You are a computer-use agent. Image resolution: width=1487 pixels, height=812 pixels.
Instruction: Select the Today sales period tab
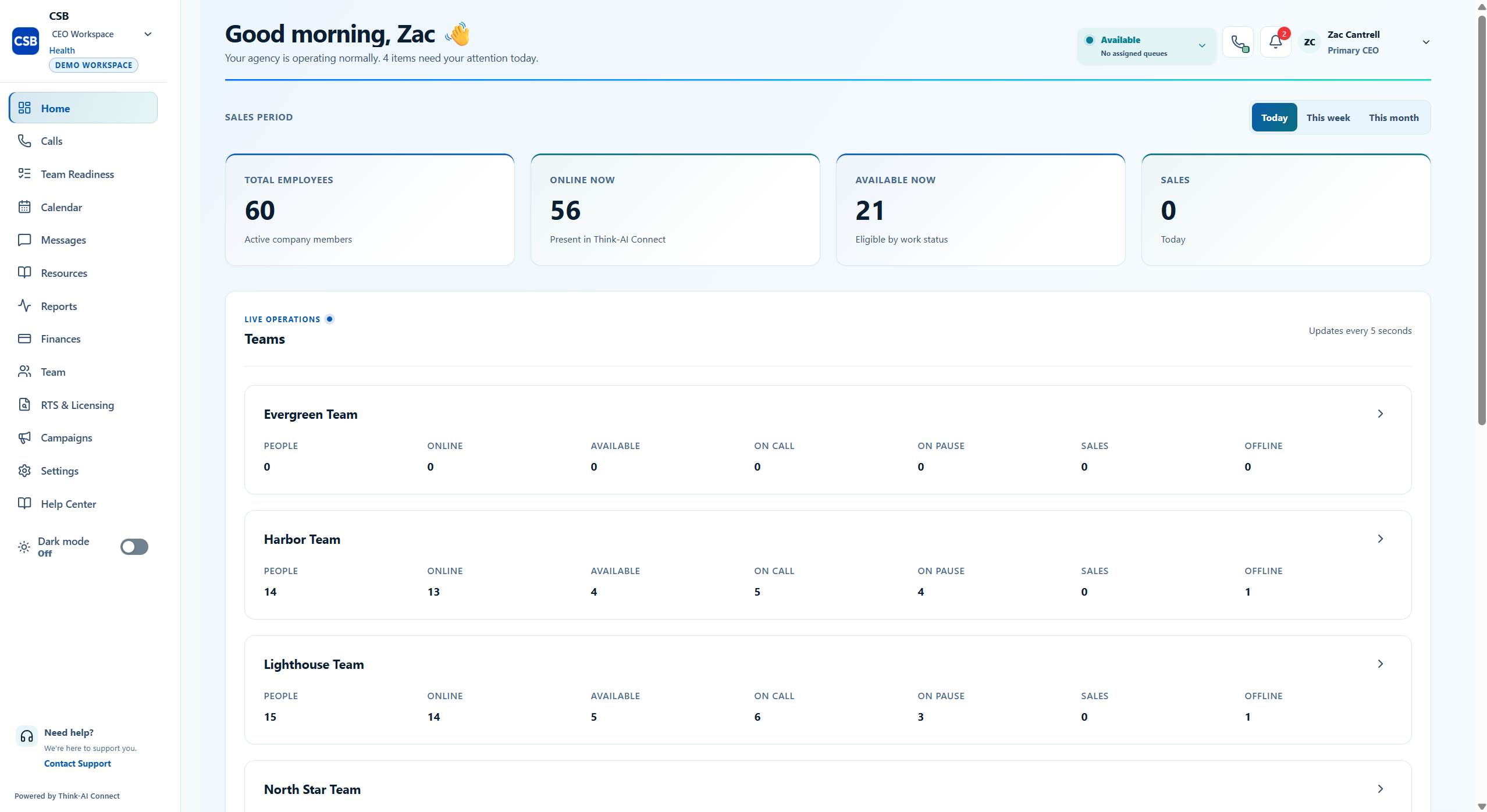[1274, 117]
